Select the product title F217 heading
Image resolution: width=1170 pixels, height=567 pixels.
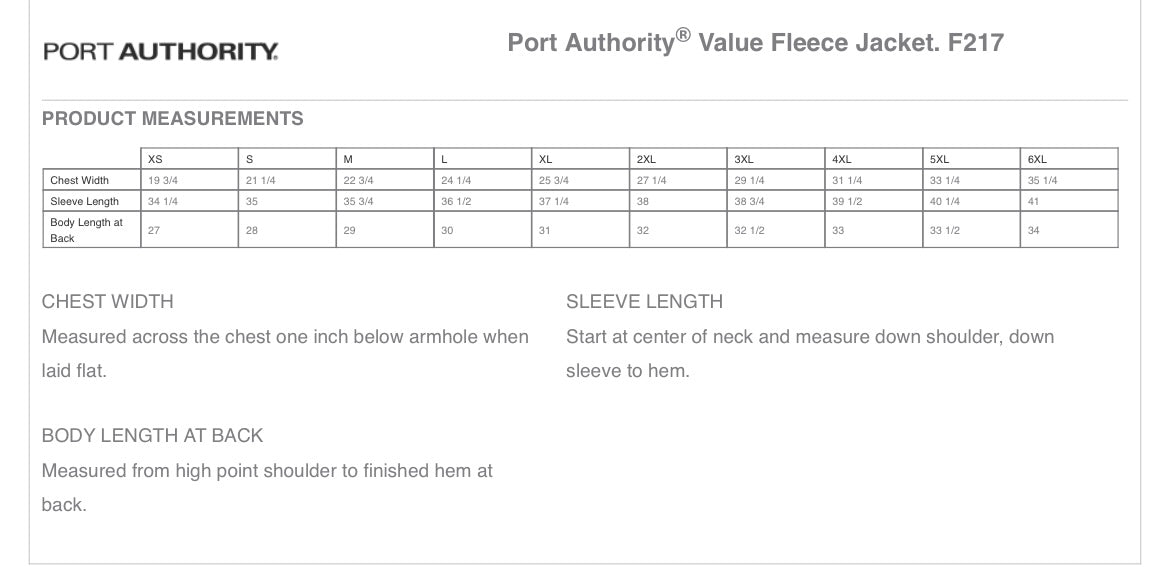tap(755, 41)
